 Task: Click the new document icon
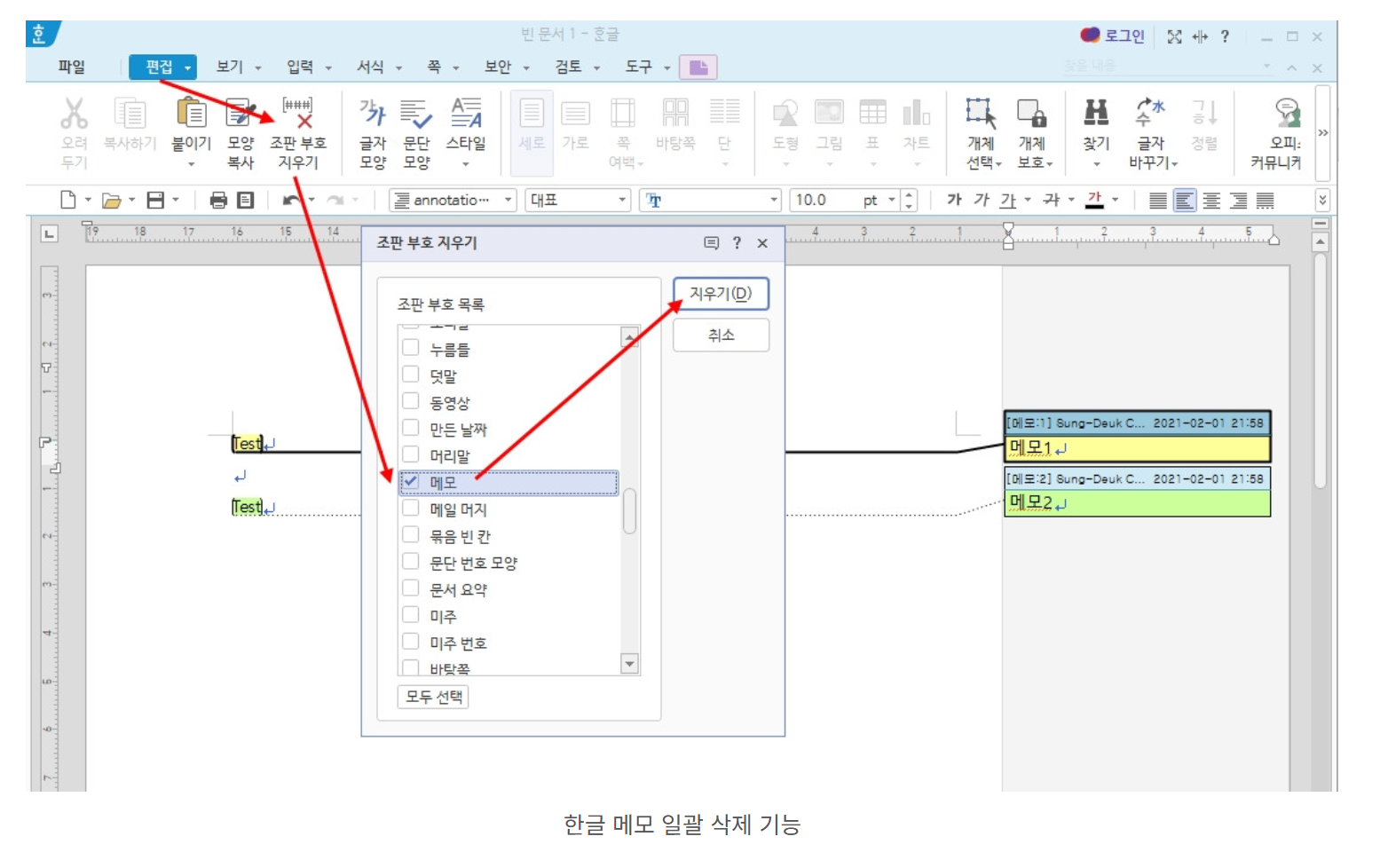point(67,200)
